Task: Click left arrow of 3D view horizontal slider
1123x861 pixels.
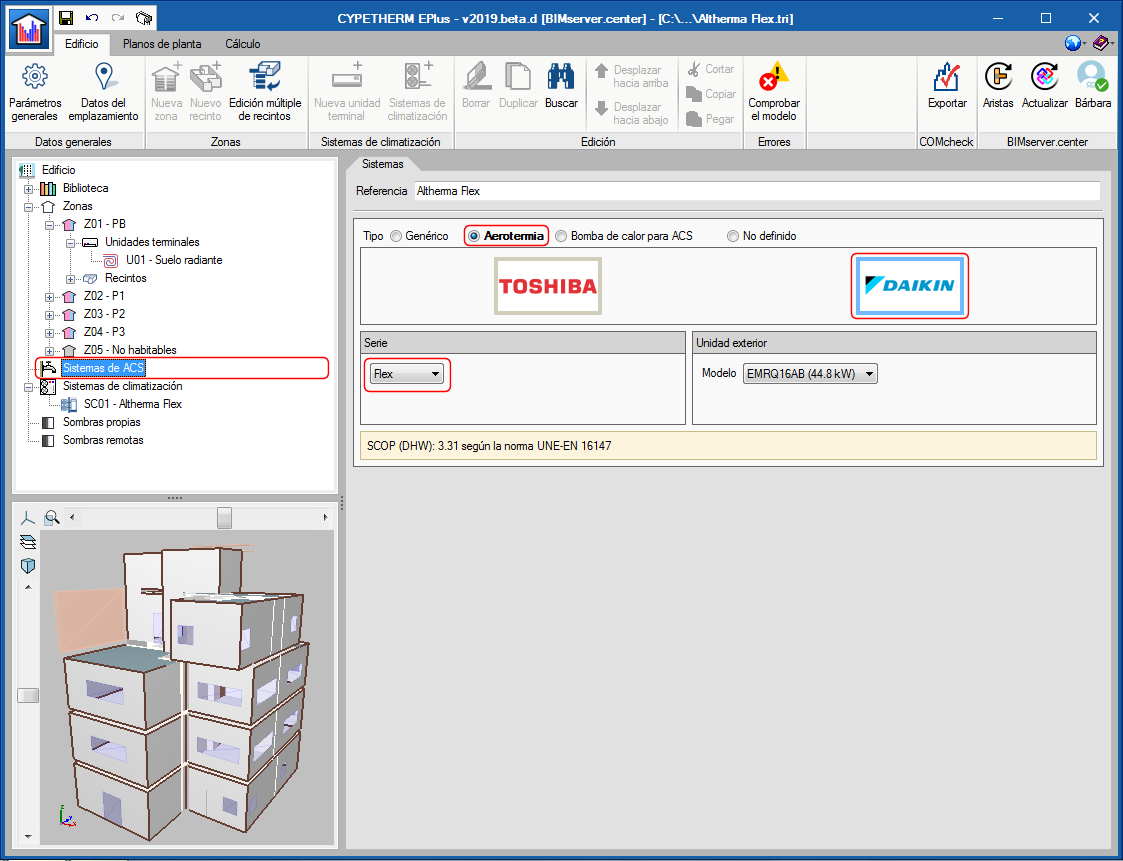Action: click(x=72, y=517)
